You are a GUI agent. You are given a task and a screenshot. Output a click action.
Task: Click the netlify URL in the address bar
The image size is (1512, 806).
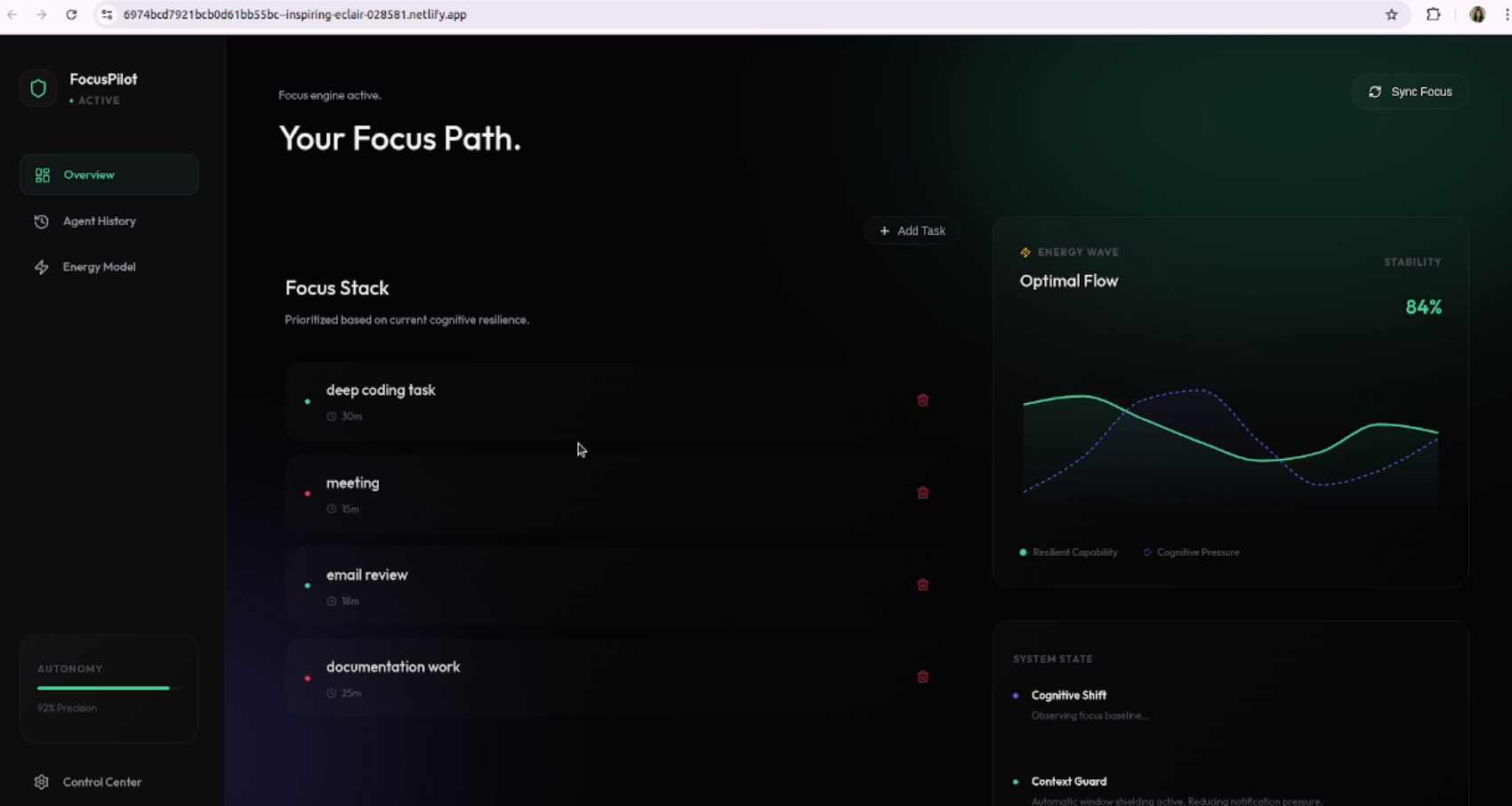click(294, 14)
